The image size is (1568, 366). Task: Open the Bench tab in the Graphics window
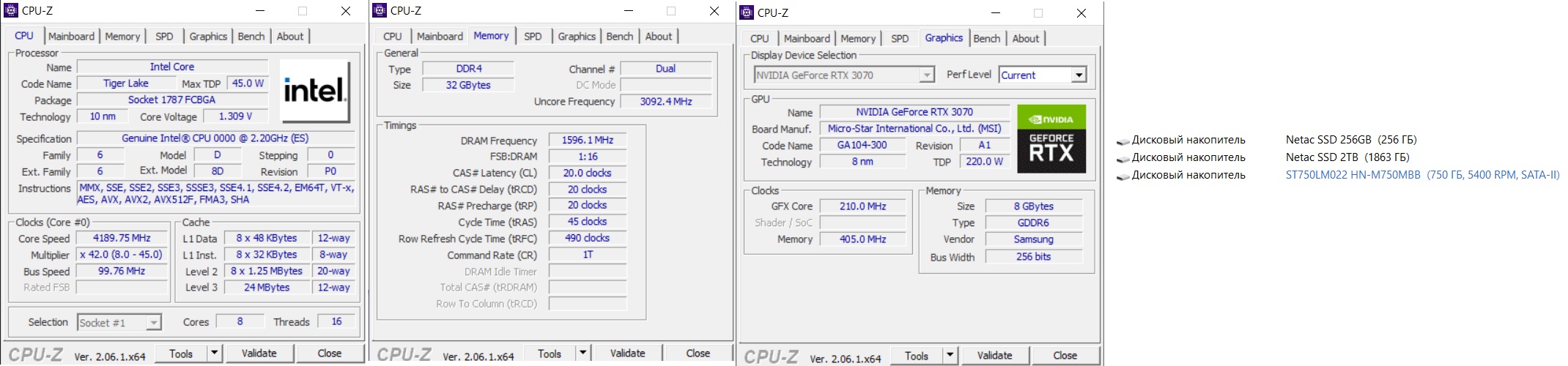pos(987,38)
